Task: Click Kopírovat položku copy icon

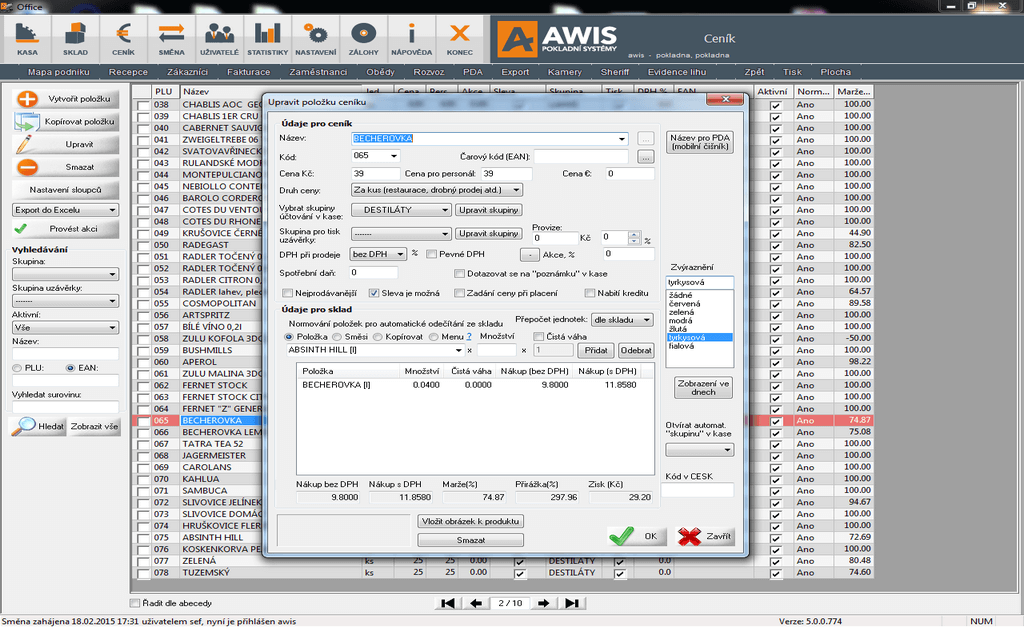Action: tap(27, 122)
